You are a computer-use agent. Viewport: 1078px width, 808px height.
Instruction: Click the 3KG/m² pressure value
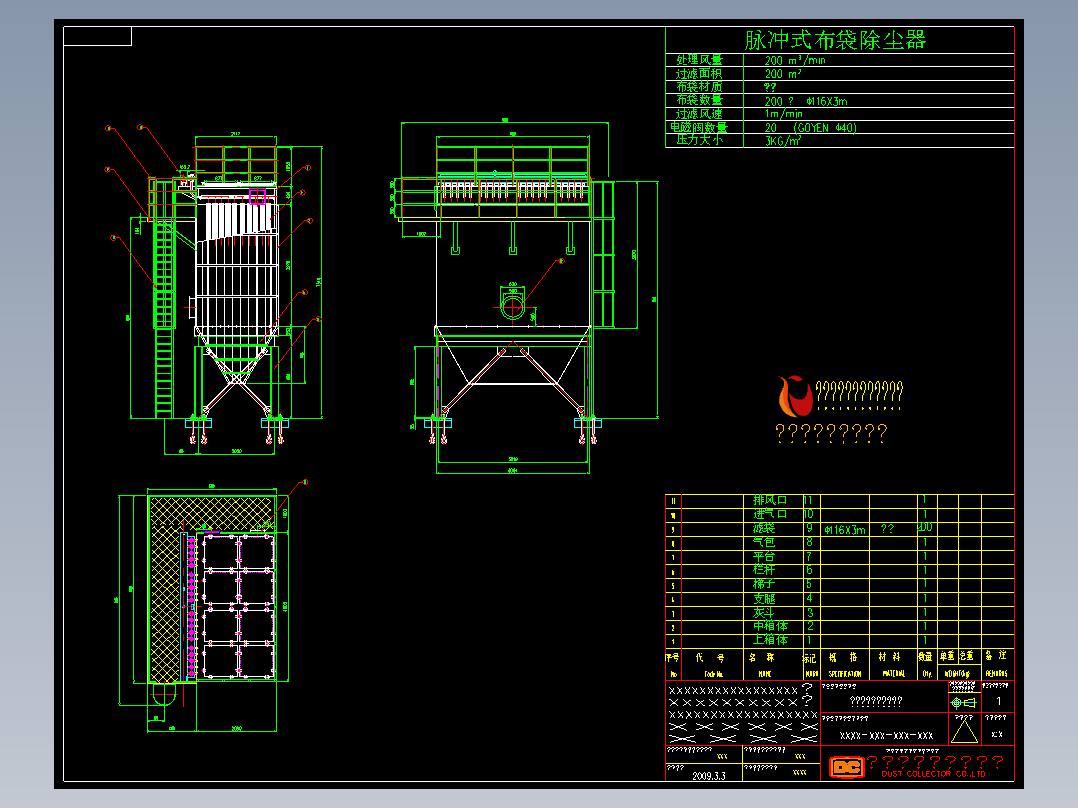point(783,141)
